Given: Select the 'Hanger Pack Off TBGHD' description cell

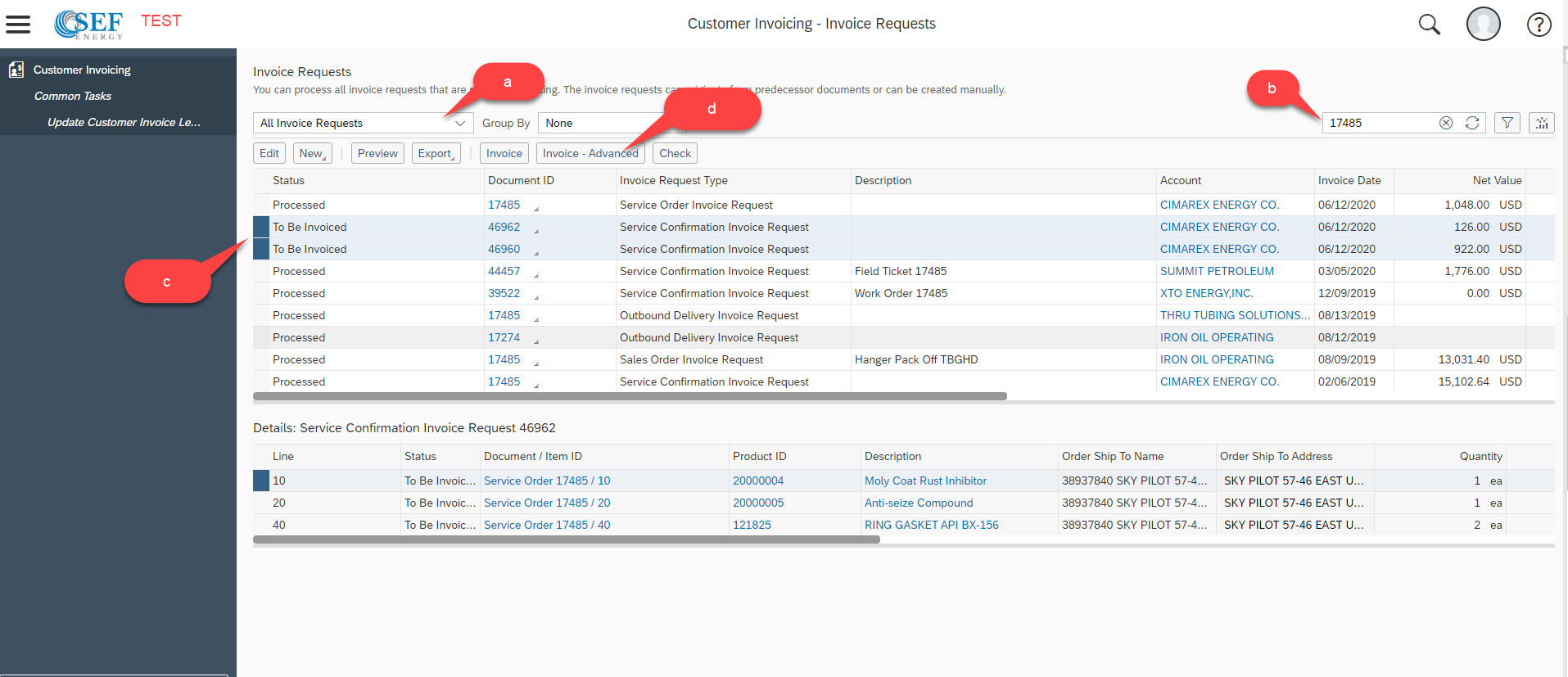Looking at the screenshot, I should click(x=1003, y=359).
